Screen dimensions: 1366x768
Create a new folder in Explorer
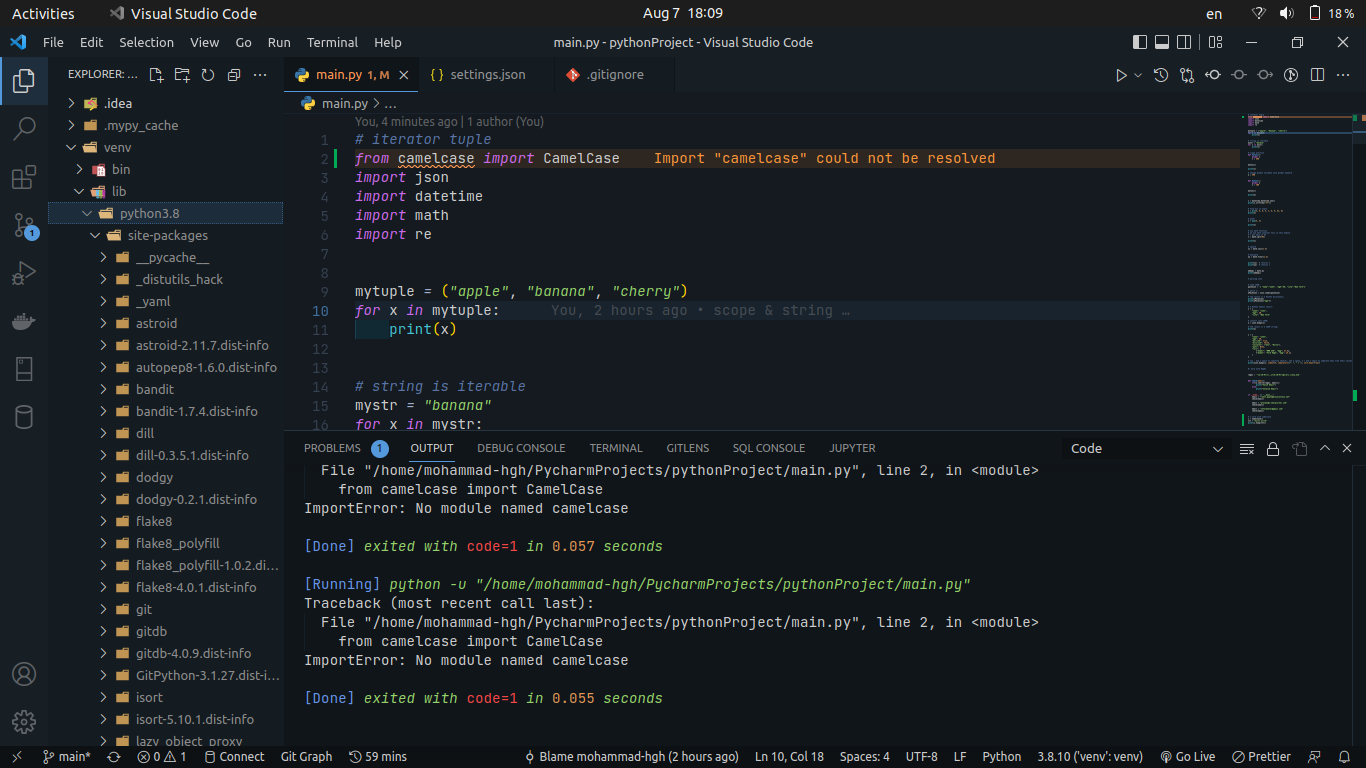(x=182, y=75)
